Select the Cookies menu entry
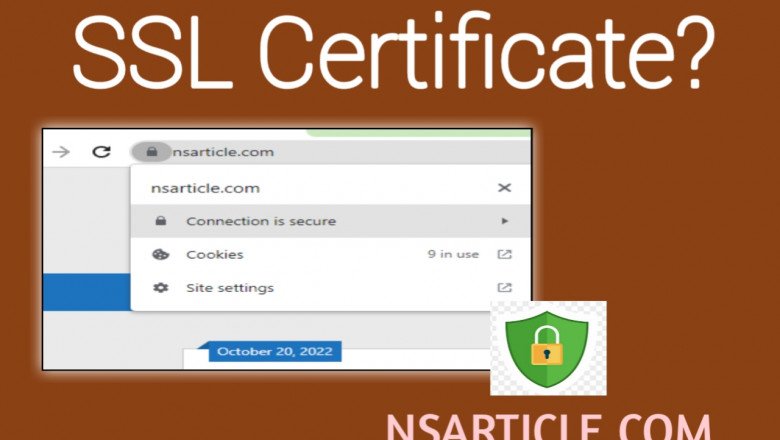Image resolution: width=780 pixels, height=440 pixels. tap(215, 254)
